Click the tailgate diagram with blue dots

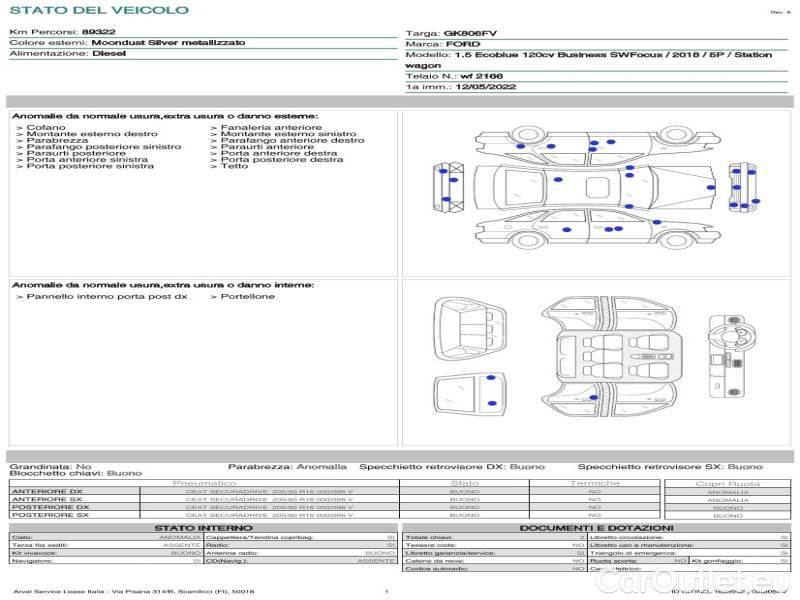click(468, 391)
